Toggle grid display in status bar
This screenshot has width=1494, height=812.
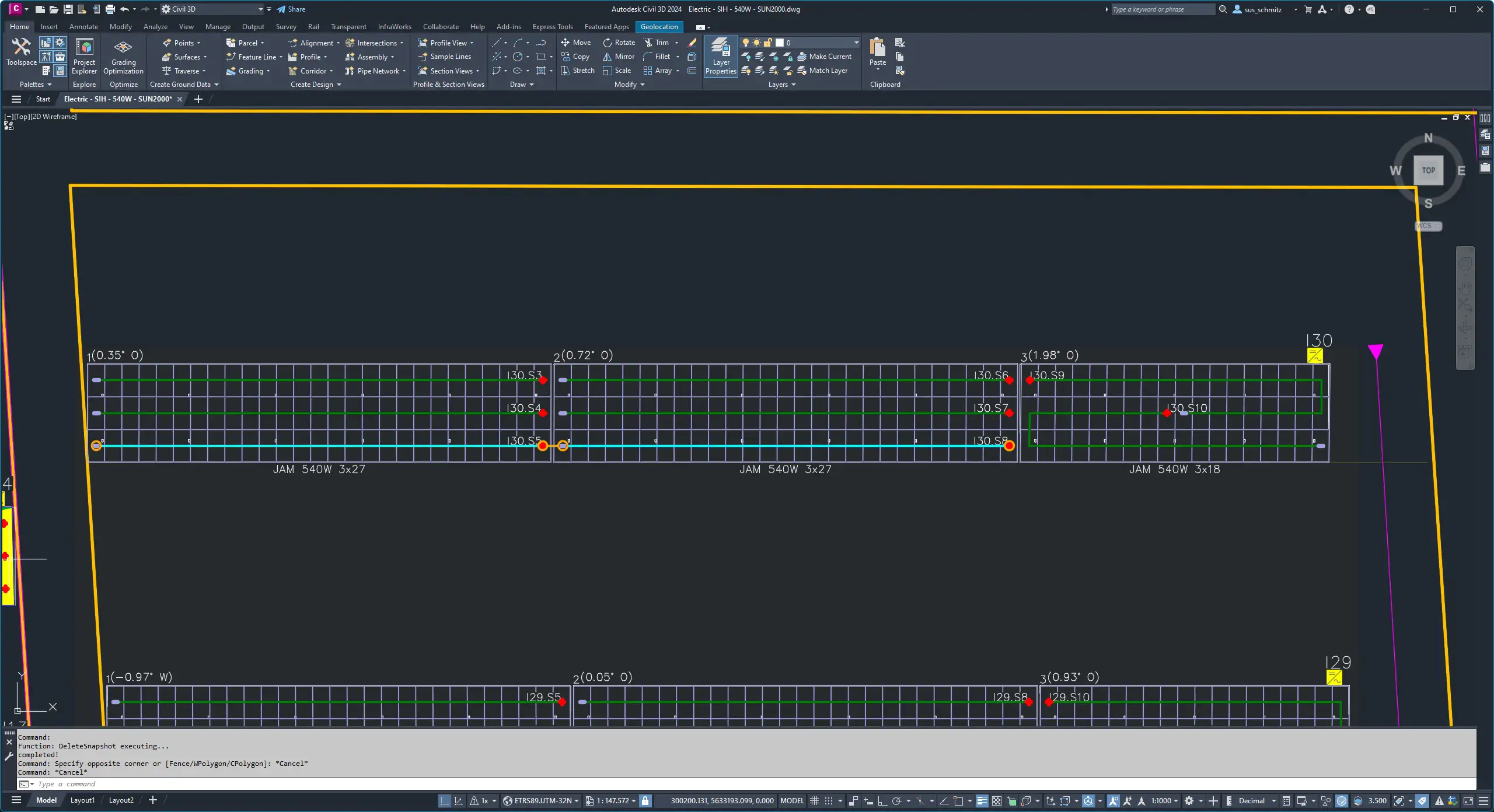click(x=815, y=801)
